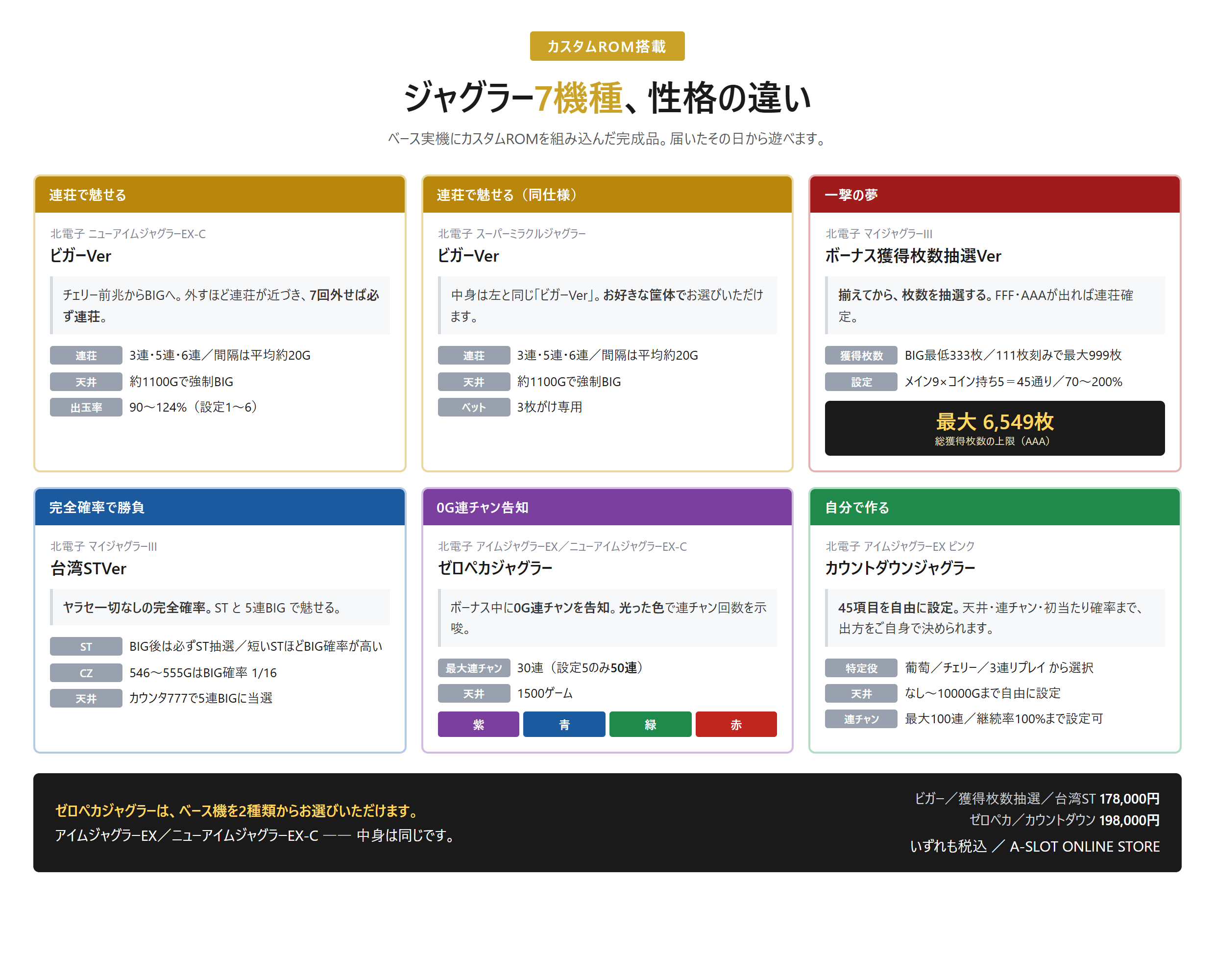
Task: Click the カウントダウンジャグラー title
Action: [899, 568]
